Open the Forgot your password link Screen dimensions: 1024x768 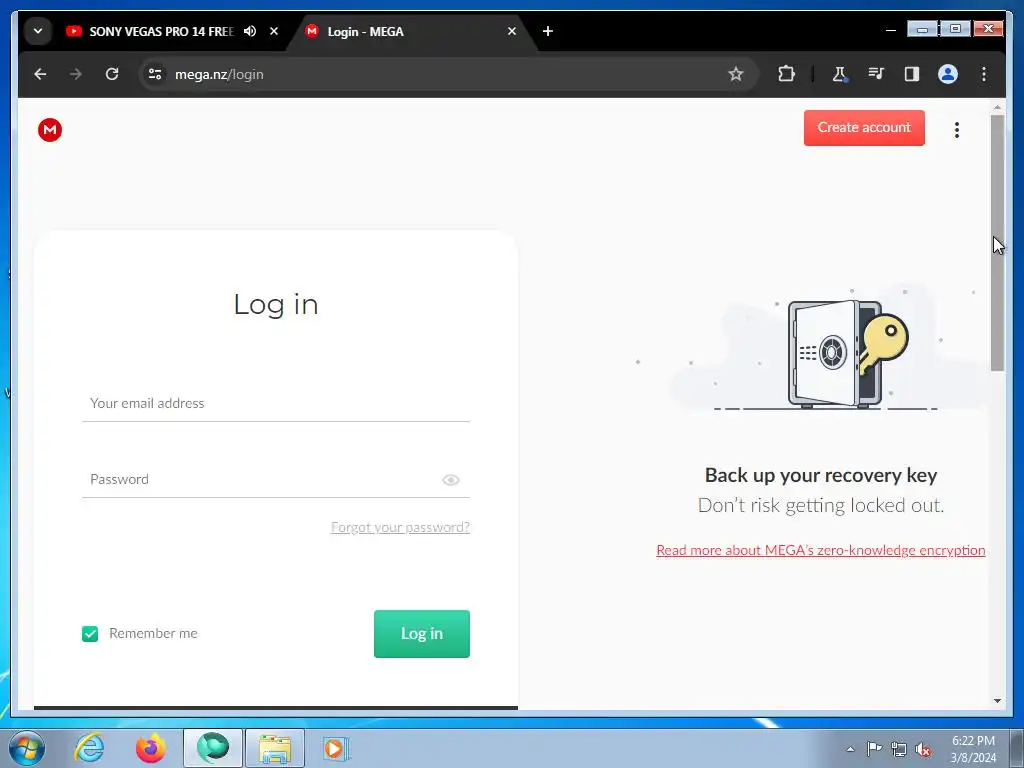coord(400,527)
